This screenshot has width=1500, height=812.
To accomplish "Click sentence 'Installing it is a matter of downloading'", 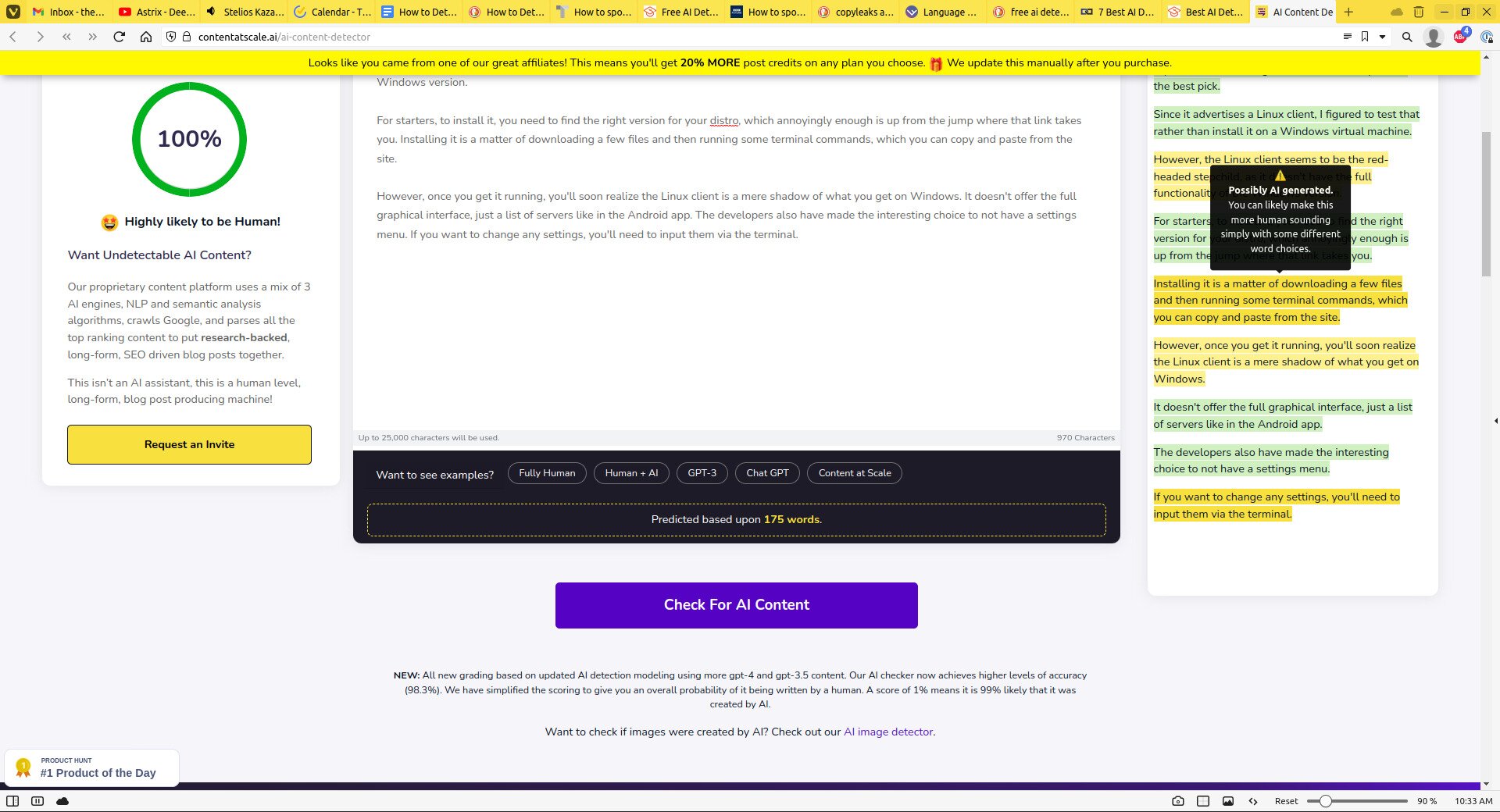I will coord(1280,301).
